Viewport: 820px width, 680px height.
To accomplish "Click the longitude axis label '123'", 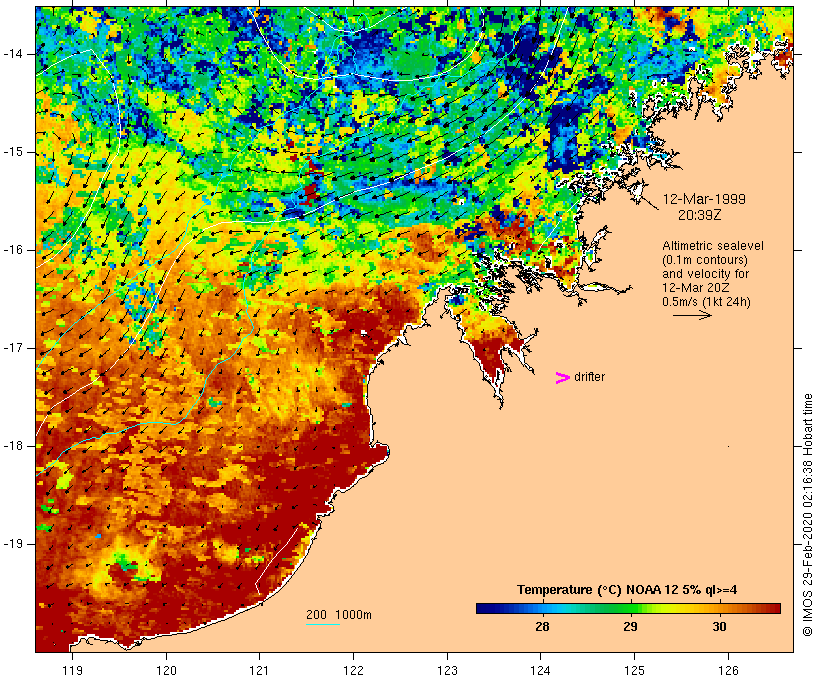I will click(x=447, y=670).
